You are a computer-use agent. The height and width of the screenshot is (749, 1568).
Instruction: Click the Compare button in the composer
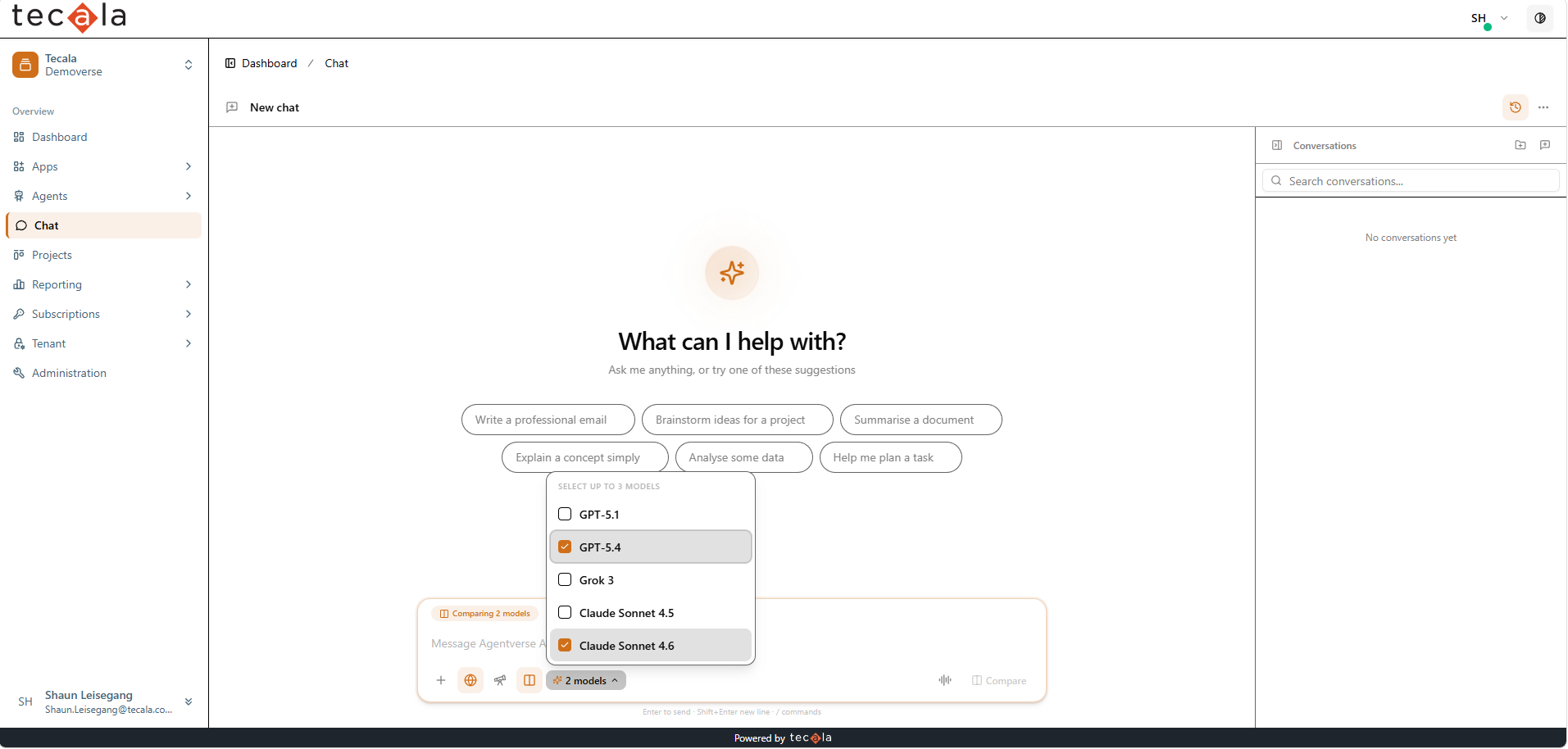(999, 680)
